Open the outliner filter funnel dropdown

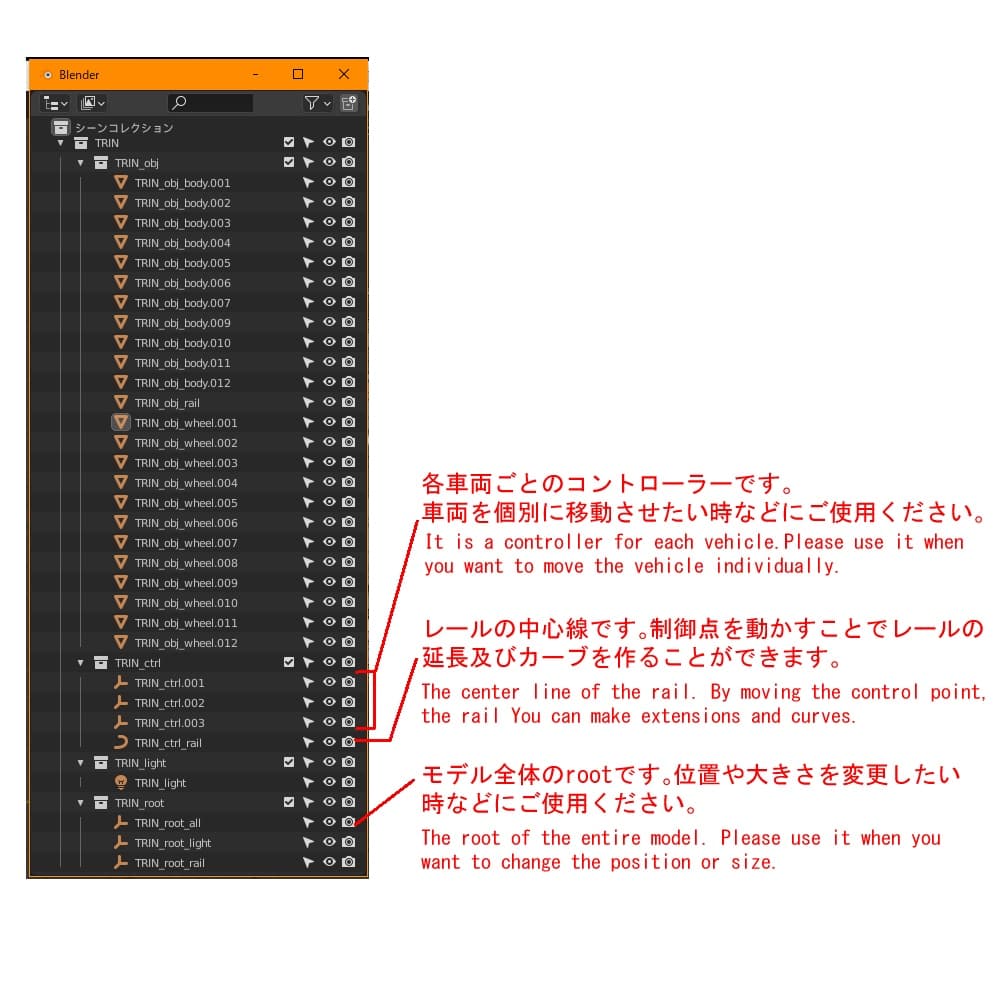(313, 103)
